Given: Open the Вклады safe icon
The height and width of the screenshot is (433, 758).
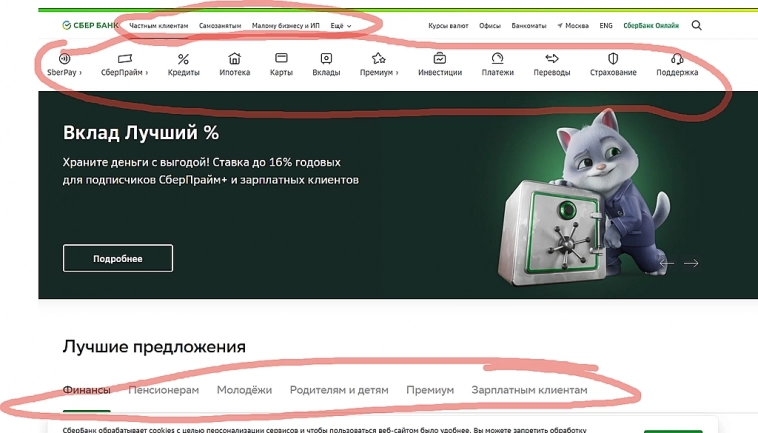Looking at the screenshot, I should coord(326,58).
